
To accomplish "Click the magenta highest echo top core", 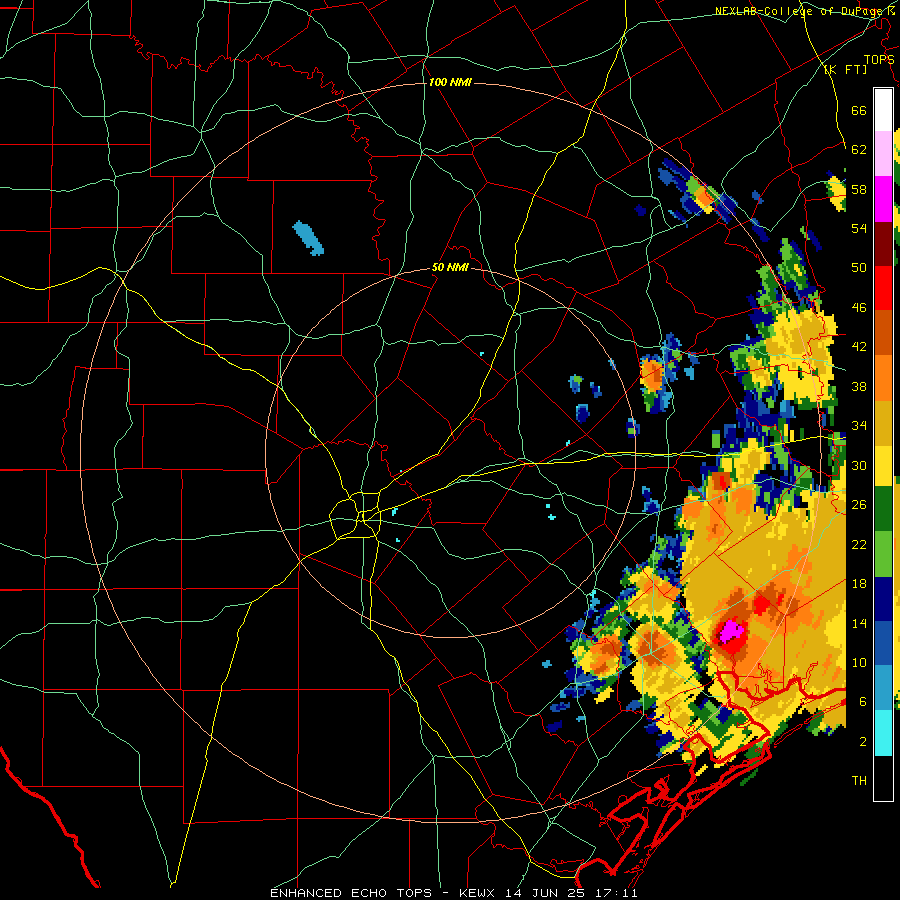I will click(x=732, y=632).
